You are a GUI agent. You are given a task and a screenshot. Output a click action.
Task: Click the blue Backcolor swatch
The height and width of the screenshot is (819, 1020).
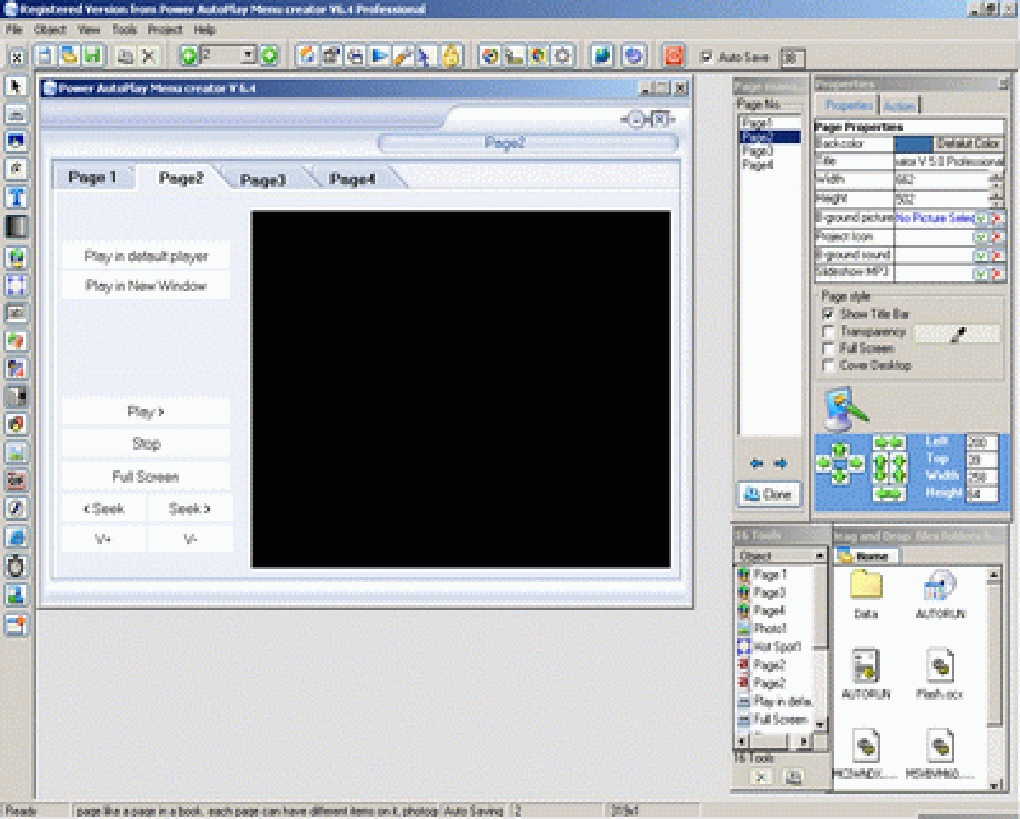(913, 143)
